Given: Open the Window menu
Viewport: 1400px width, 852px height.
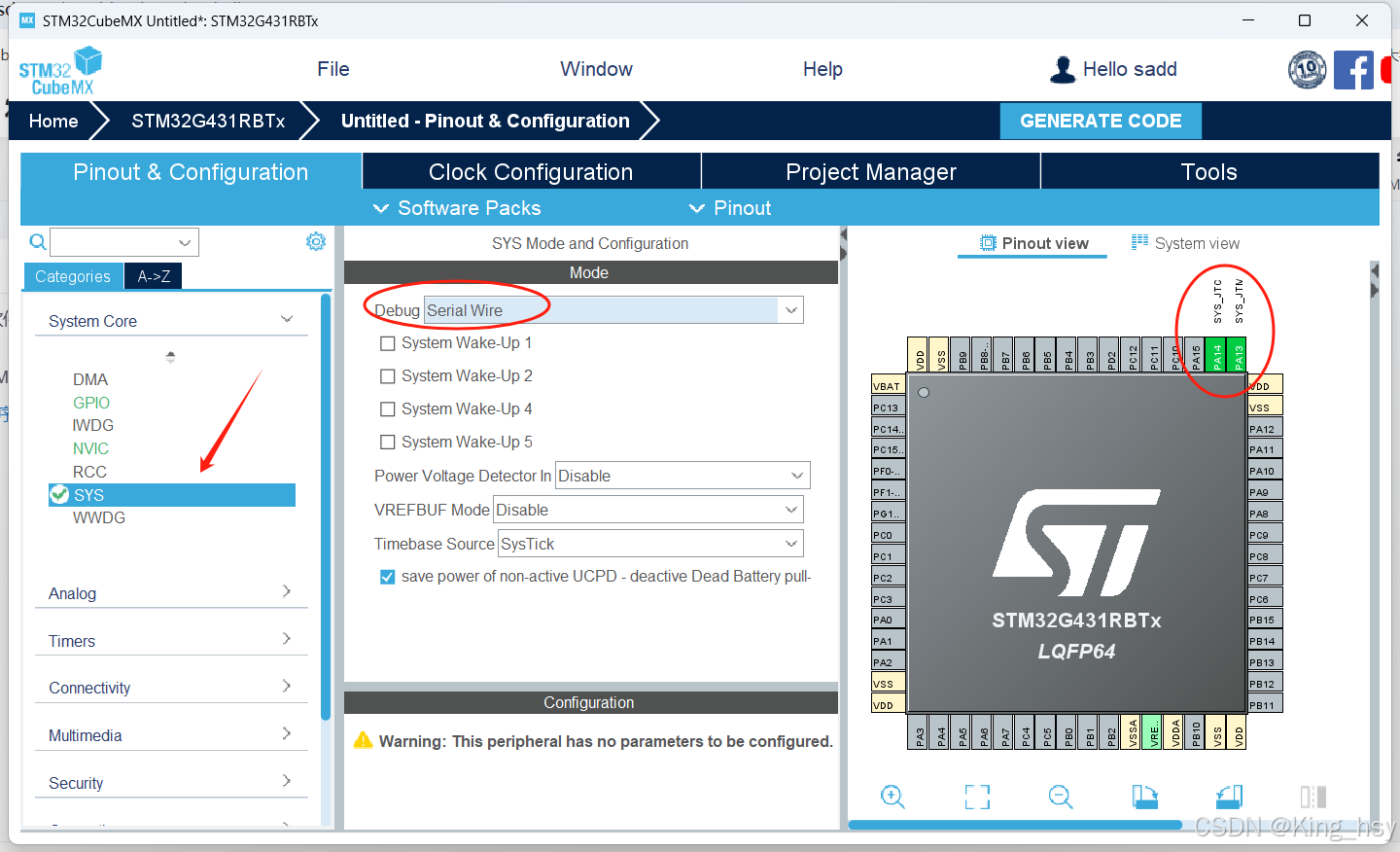Looking at the screenshot, I should pos(596,69).
